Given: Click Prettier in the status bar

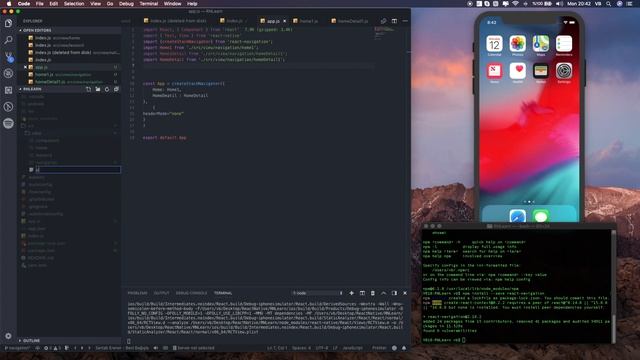Looking at the screenshot, I should pyautogui.click(x=379, y=348).
